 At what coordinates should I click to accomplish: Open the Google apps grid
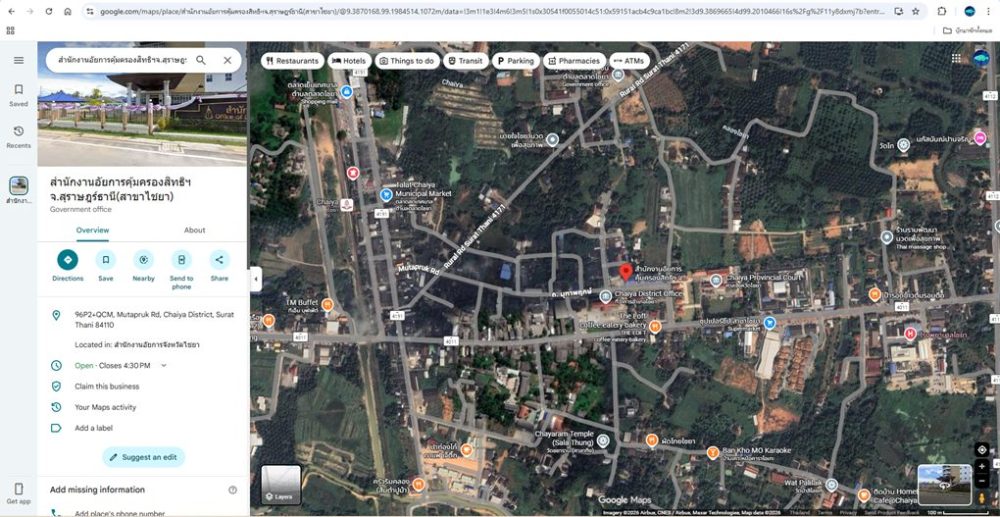point(955,59)
